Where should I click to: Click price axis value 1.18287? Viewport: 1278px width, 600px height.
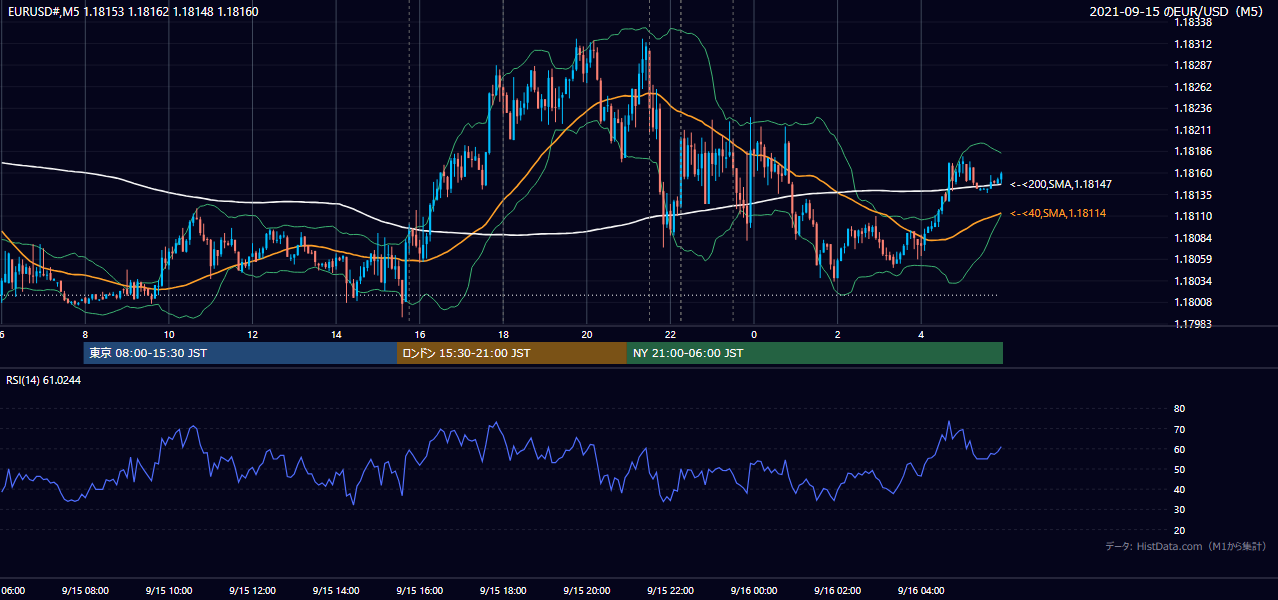1194,65
